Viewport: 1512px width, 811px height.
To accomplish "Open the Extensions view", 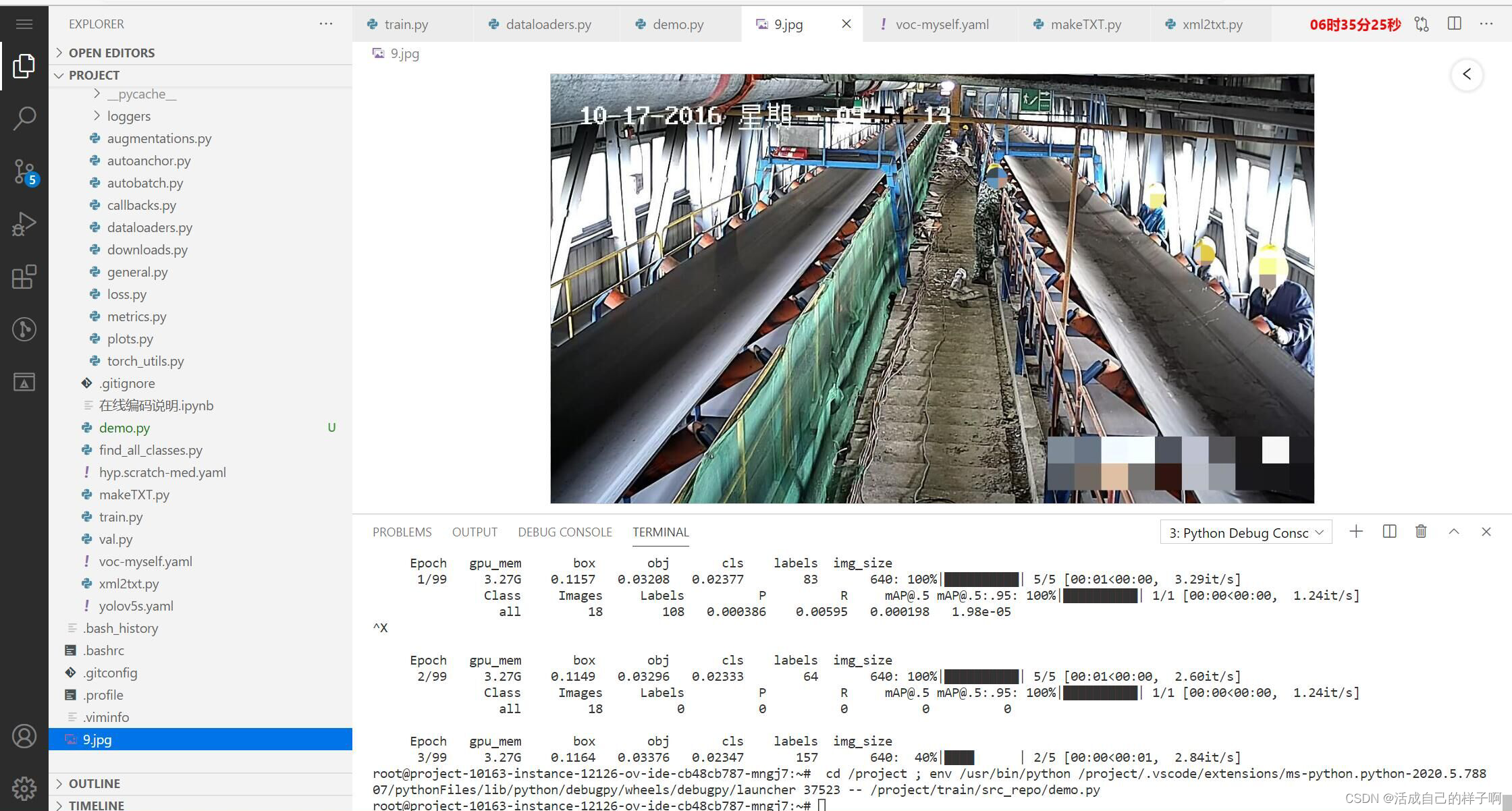I will (24, 277).
